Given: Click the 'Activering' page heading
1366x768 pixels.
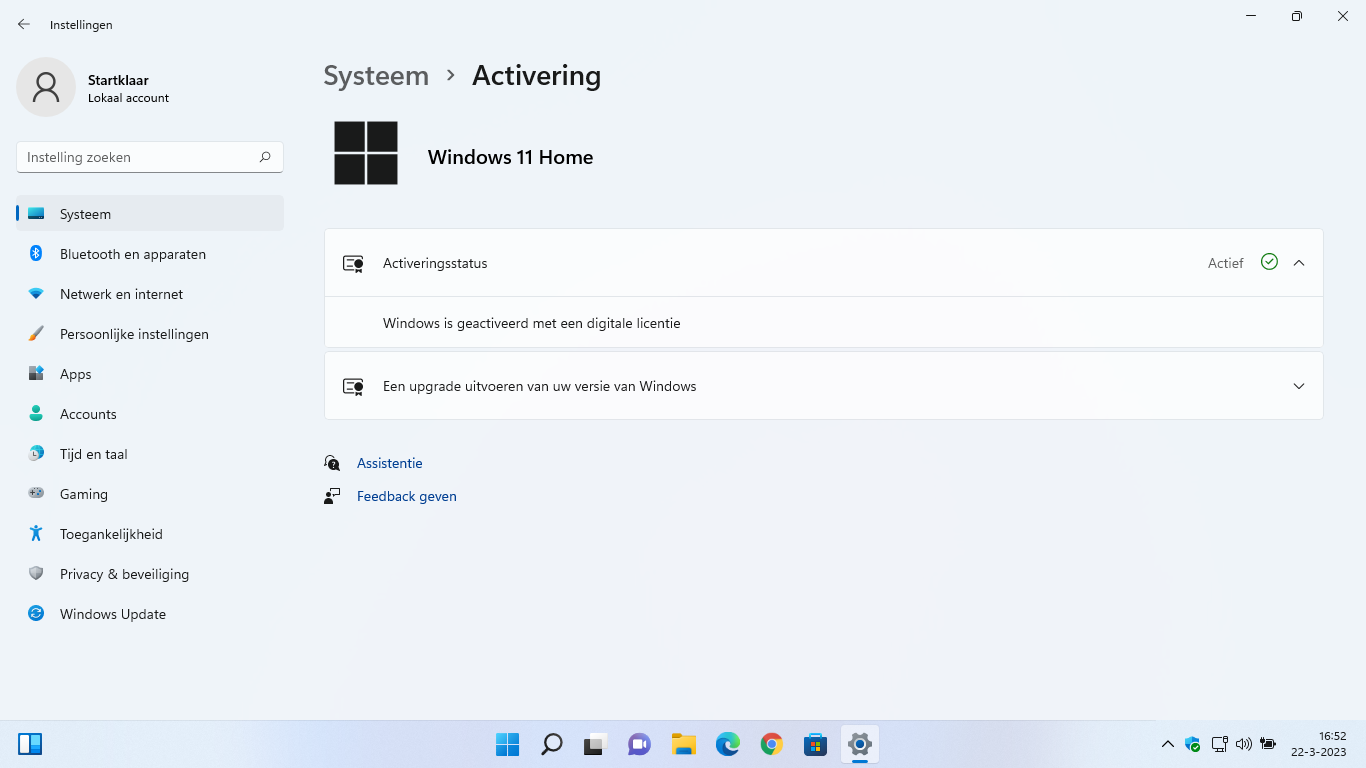Looking at the screenshot, I should (537, 76).
